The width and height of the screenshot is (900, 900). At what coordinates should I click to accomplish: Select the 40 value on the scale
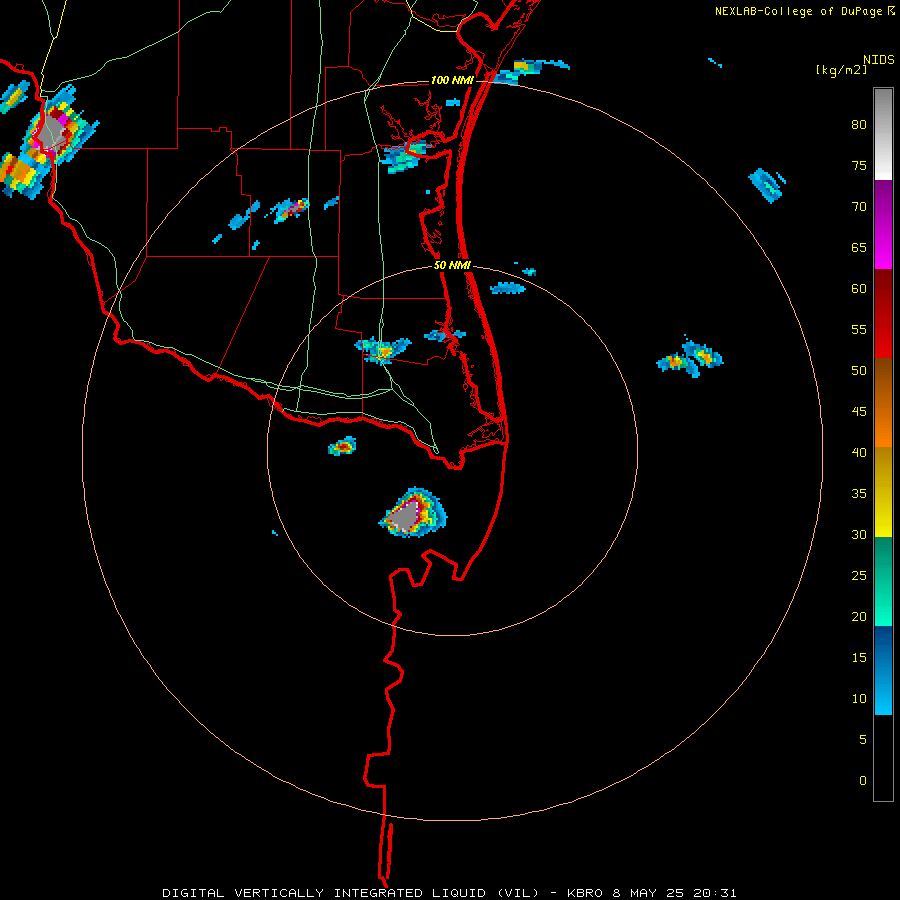(859, 452)
